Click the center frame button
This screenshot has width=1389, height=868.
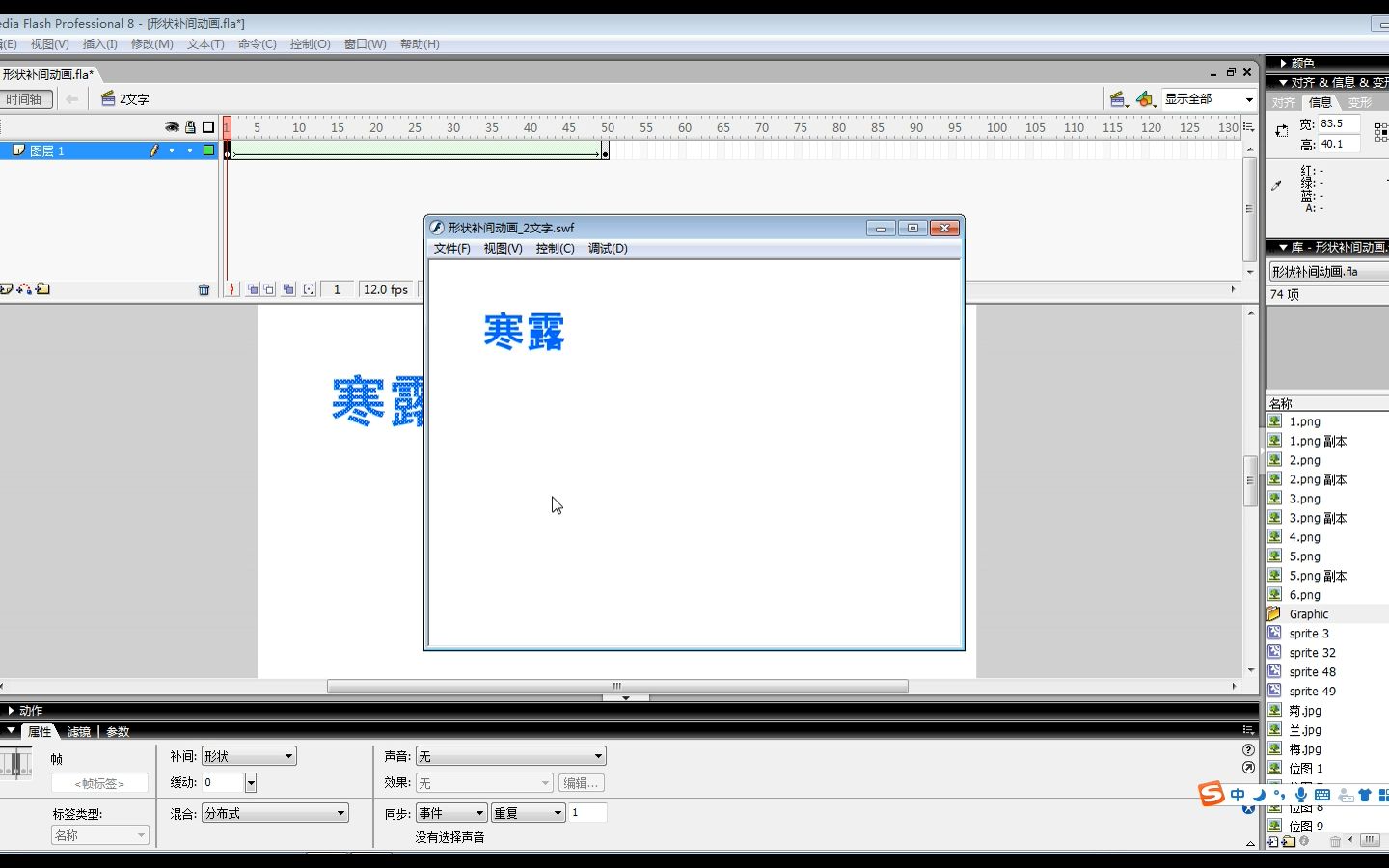[x=231, y=289]
